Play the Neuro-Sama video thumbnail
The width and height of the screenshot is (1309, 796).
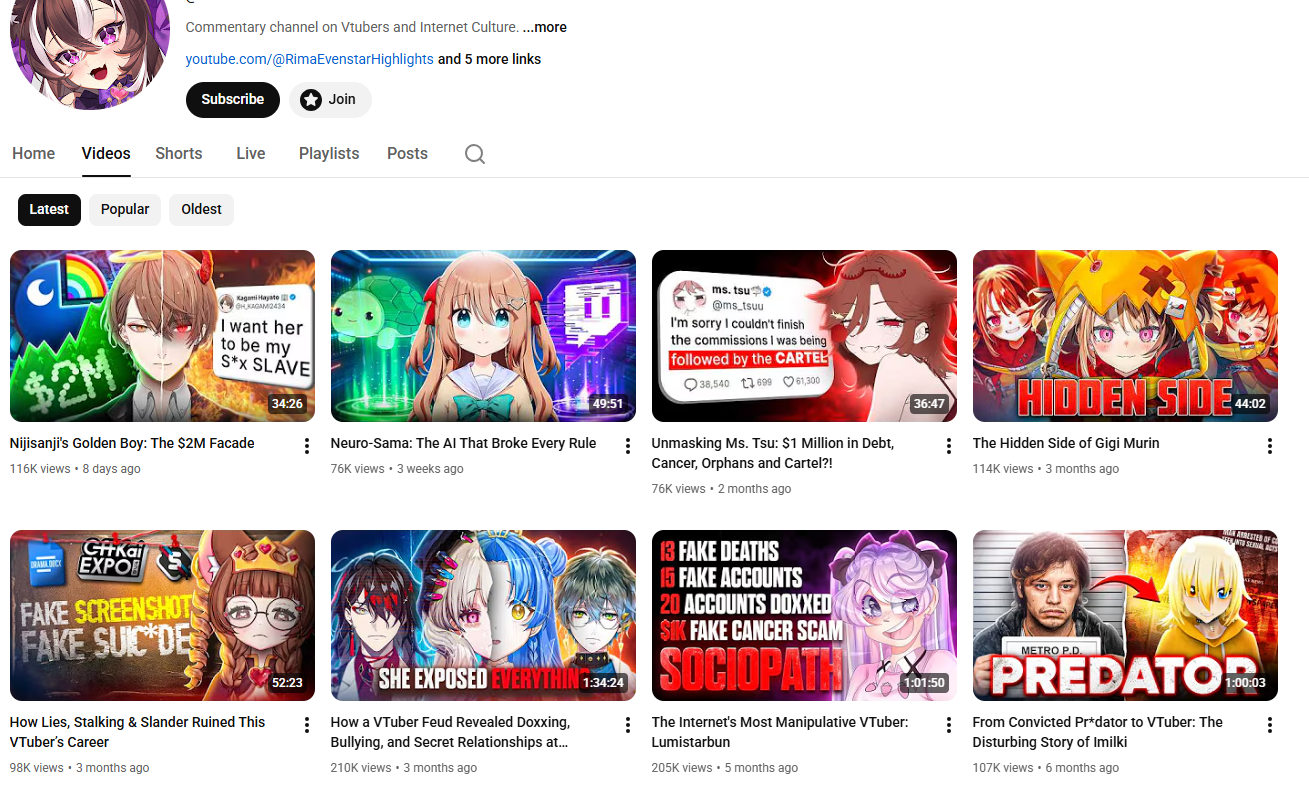[x=483, y=336]
